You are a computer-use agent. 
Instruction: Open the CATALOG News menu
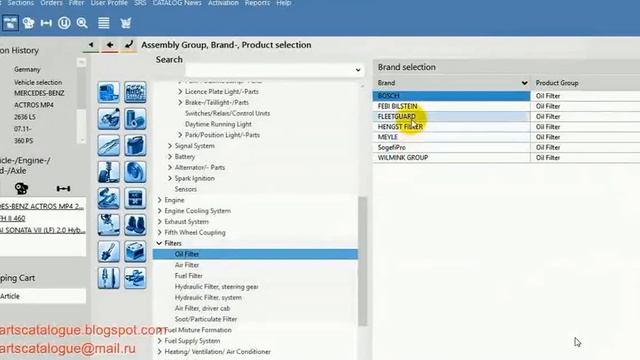coord(177,3)
